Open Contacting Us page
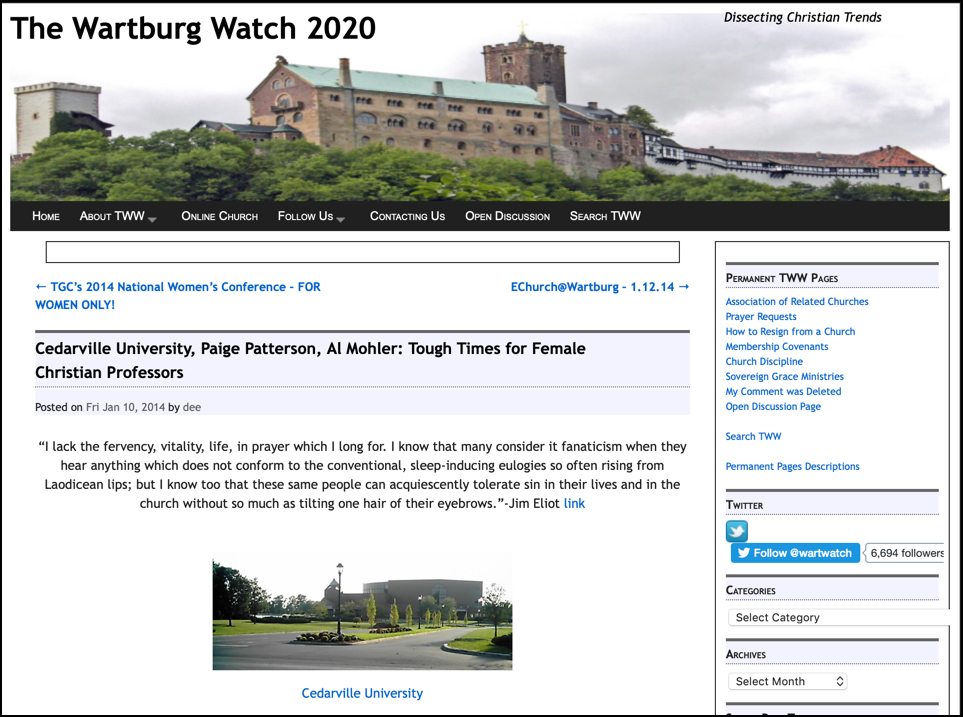Image resolution: width=963 pixels, height=717 pixels. (x=407, y=216)
